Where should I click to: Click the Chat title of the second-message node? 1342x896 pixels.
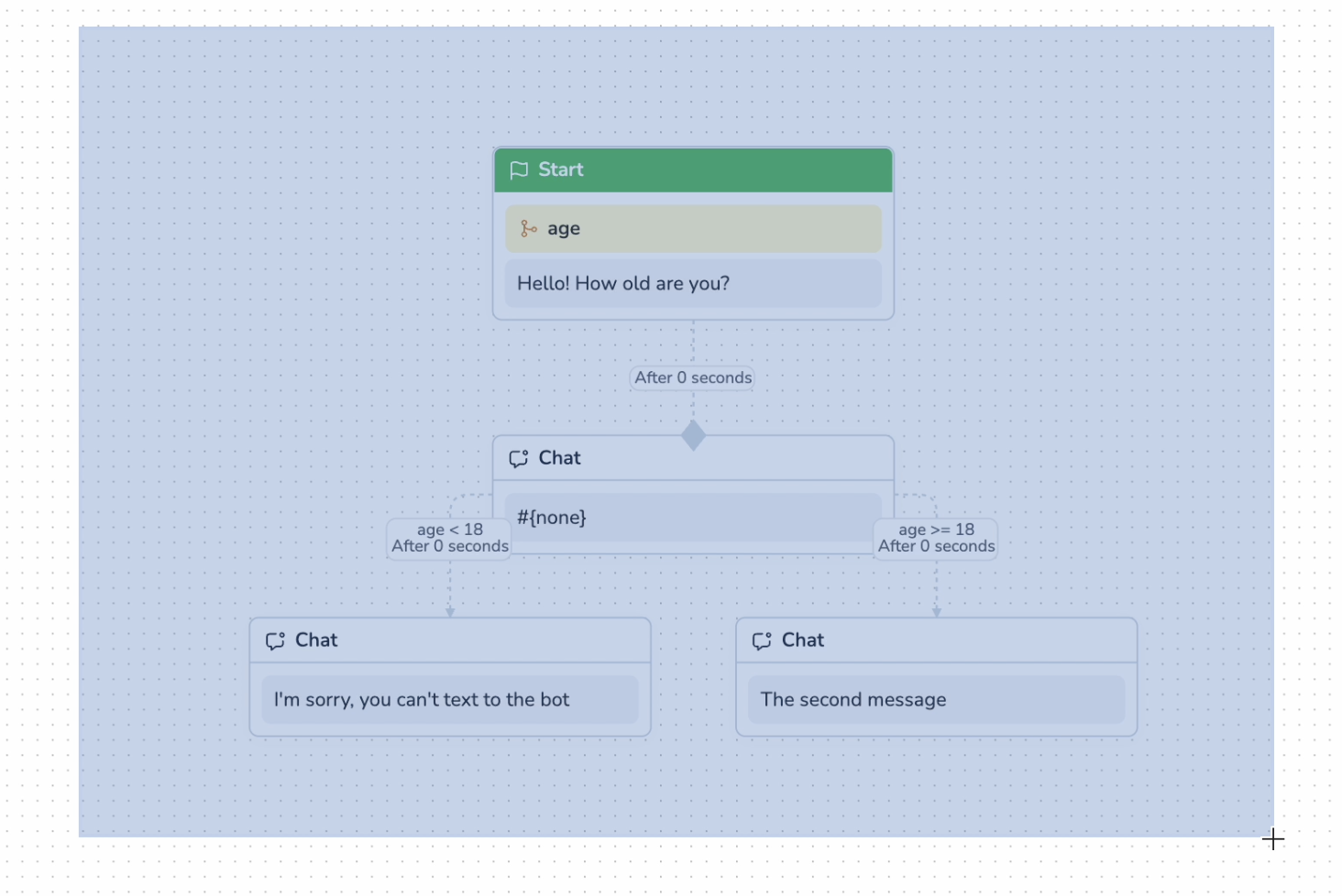tap(803, 640)
